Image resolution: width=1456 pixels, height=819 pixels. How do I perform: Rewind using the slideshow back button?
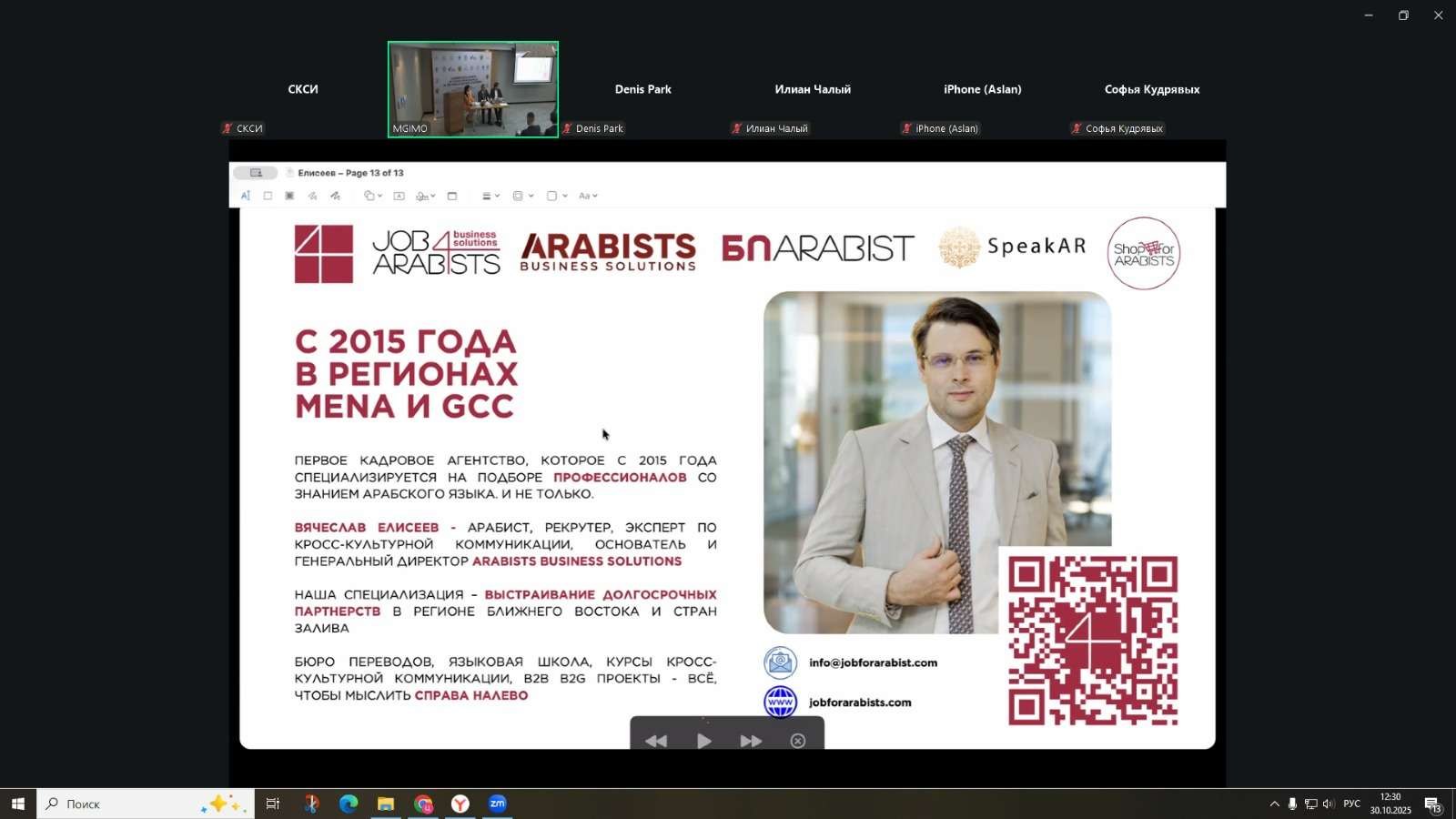(656, 741)
